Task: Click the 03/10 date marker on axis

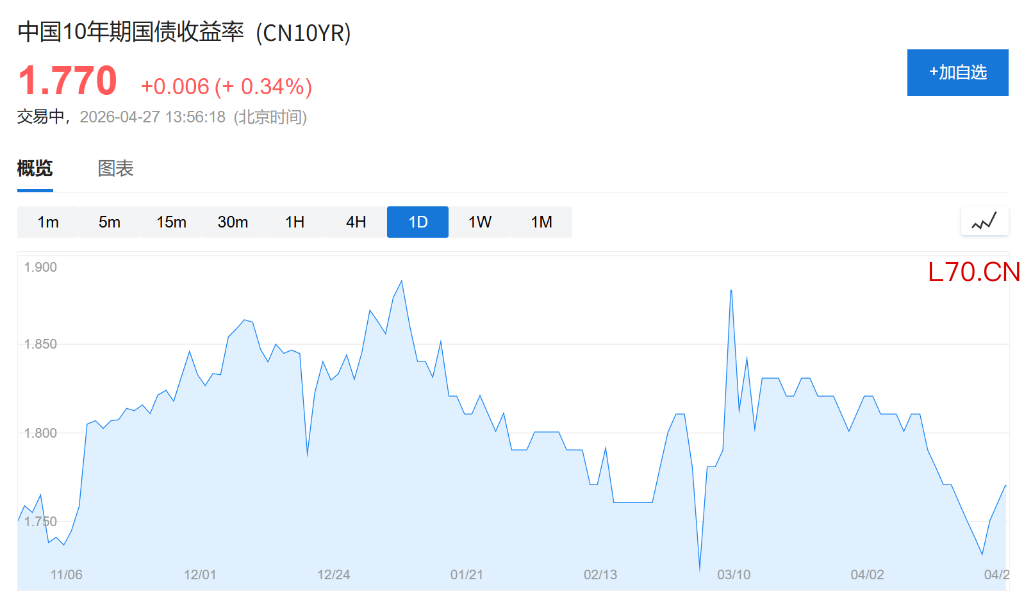Action: tap(734, 575)
